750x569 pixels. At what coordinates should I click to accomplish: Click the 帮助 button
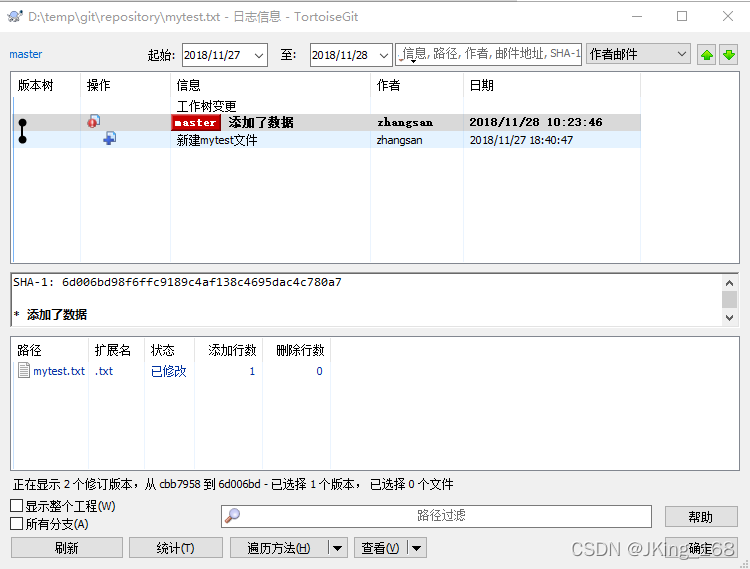pyautogui.click(x=701, y=516)
